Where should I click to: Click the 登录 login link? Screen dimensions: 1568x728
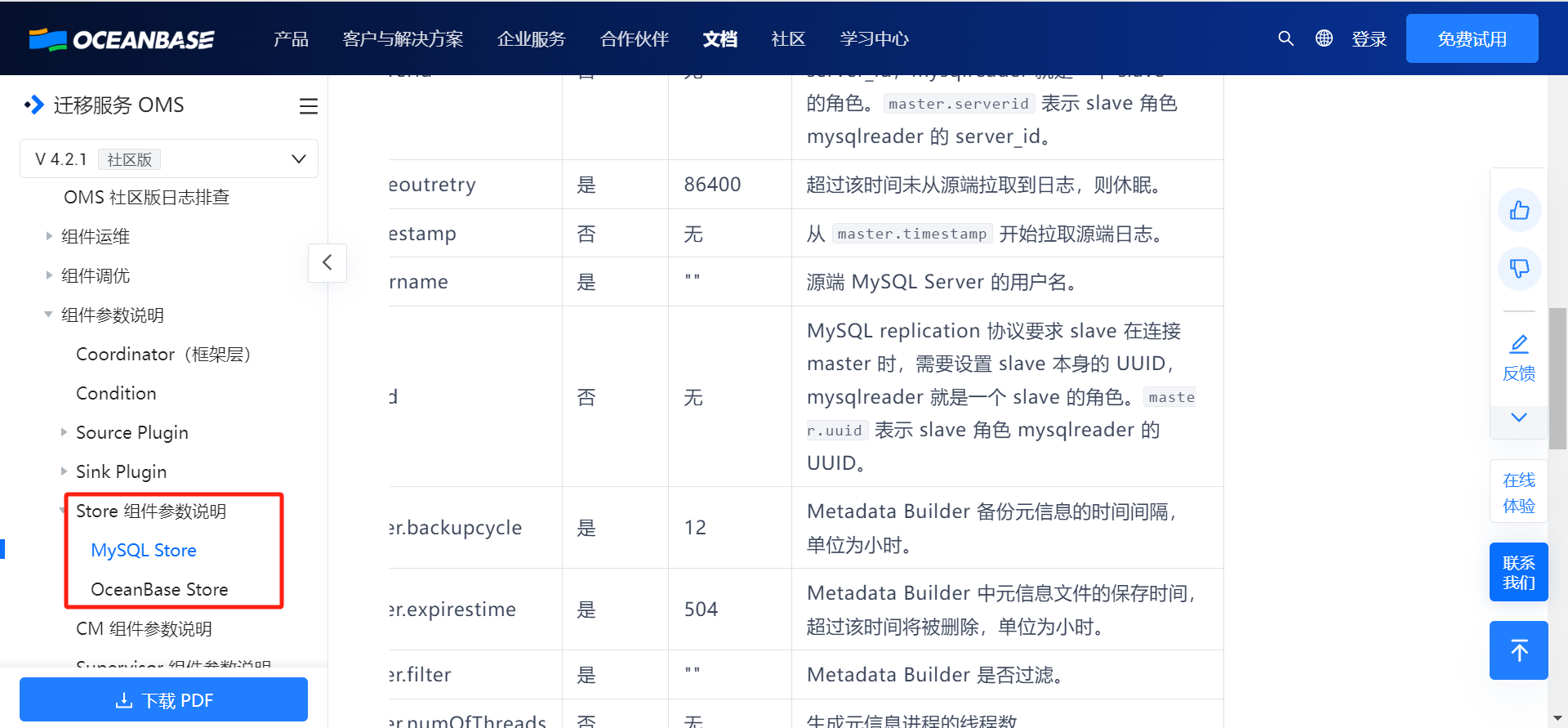pos(1369,39)
